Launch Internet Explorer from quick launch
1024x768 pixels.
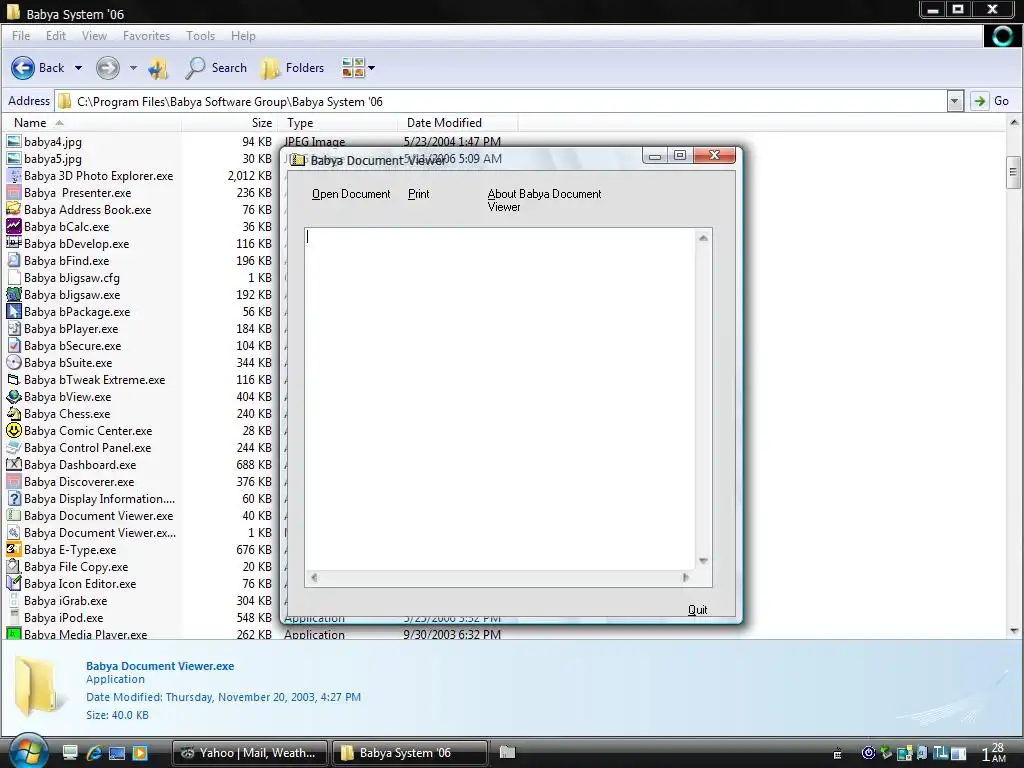tap(93, 753)
